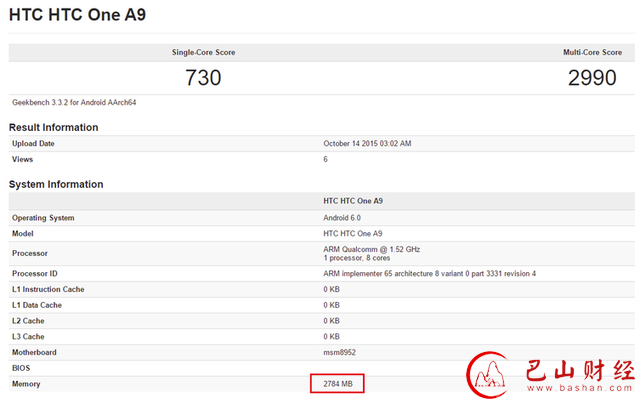Click the "Views" row label
Viewport: 640px width, 404px height.
pos(22,159)
